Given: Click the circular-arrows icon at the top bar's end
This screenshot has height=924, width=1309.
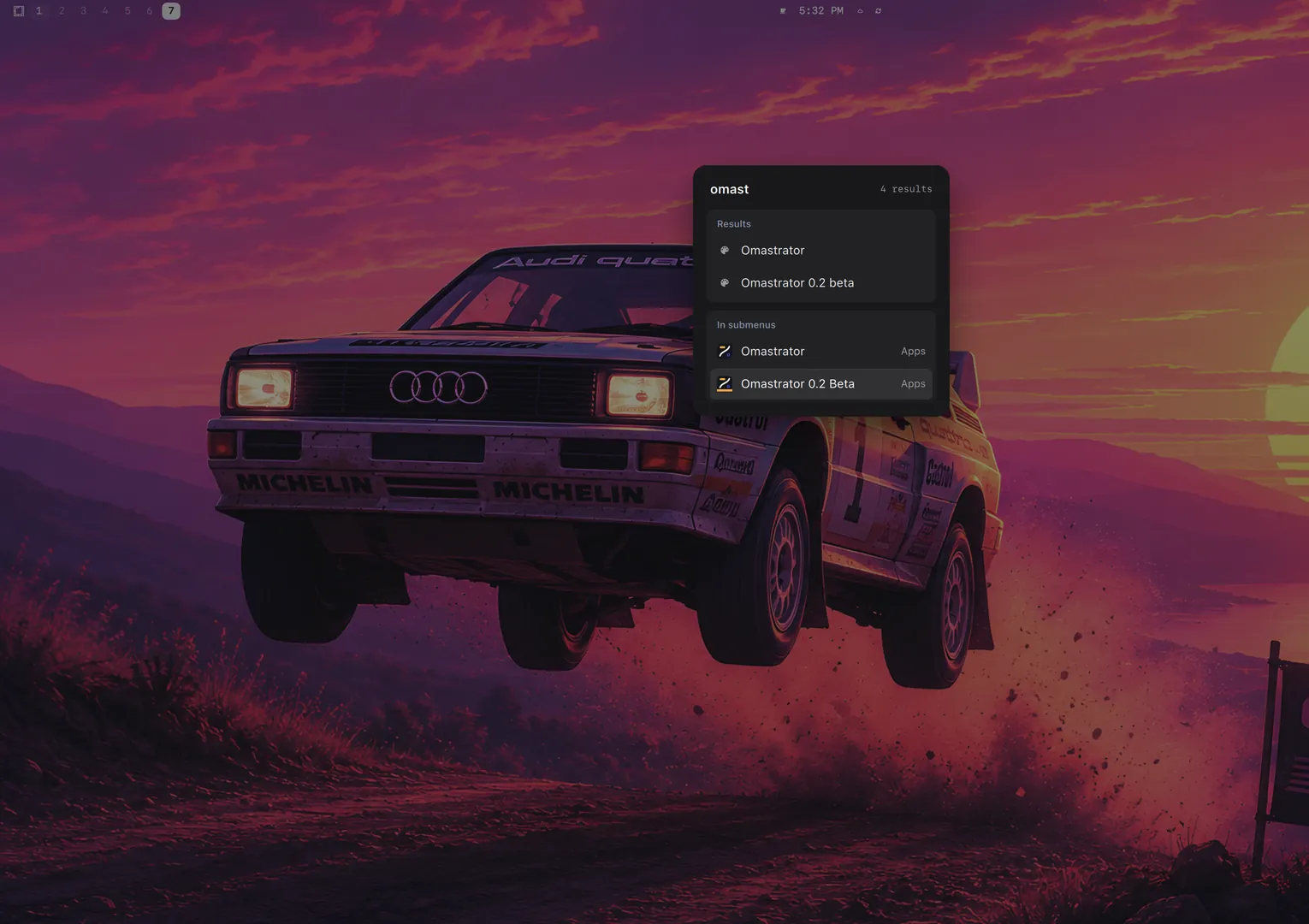Looking at the screenshot, I should click(x=878, y=11).
